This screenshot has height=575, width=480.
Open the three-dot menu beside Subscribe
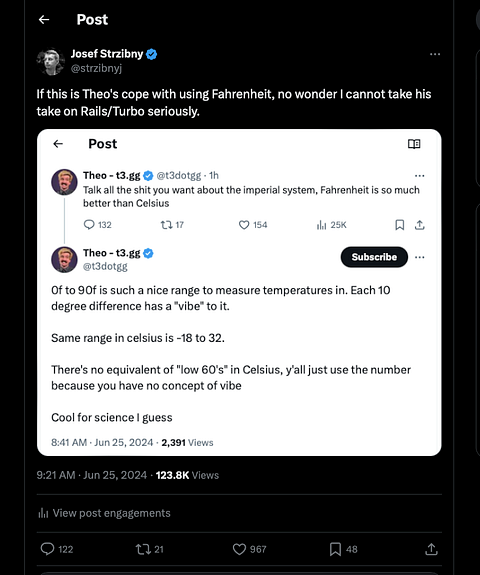(x=419, y=257)
